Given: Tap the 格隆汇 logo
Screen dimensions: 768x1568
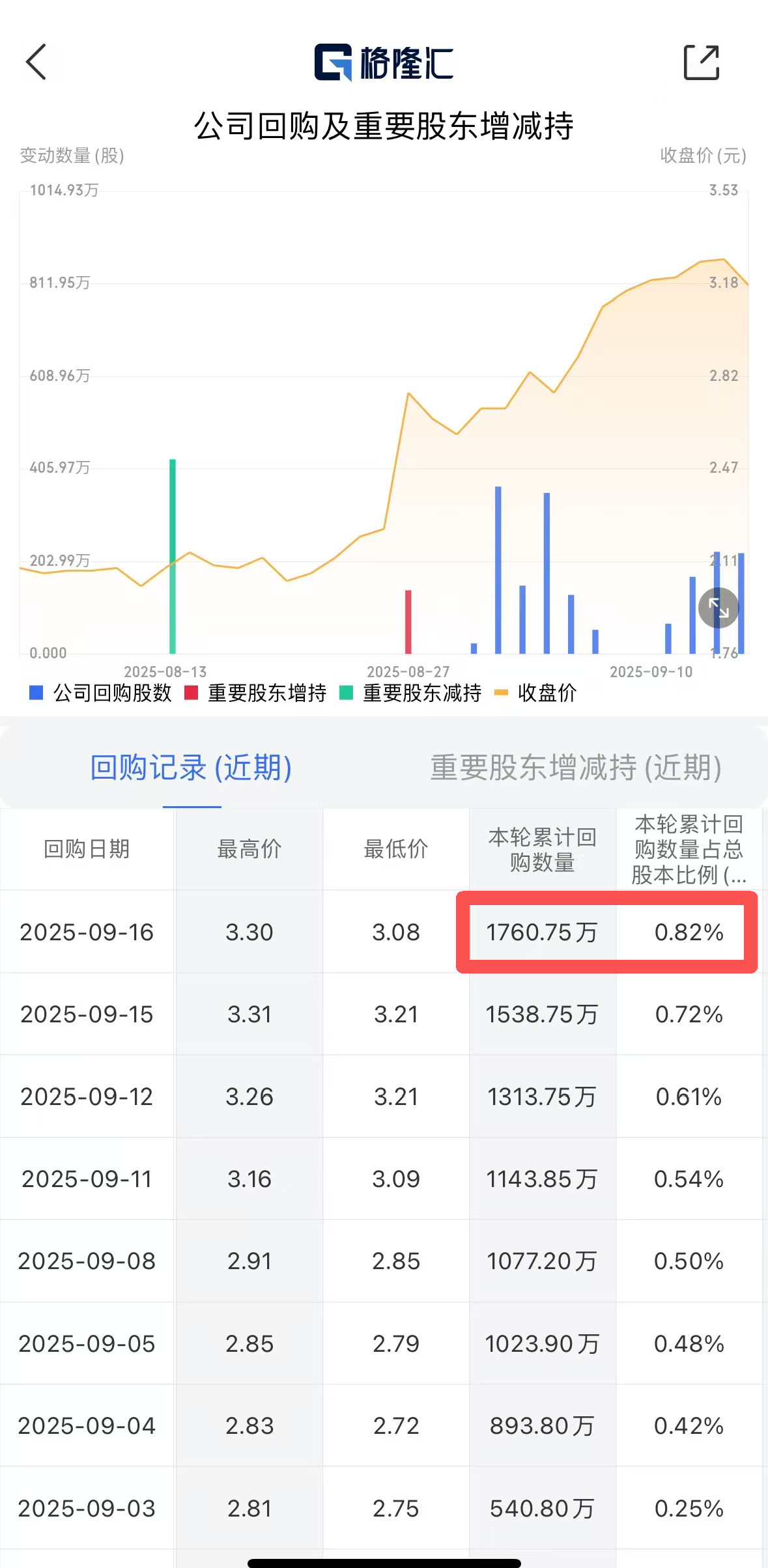Looking at the screenshot, I should [384, 63].
